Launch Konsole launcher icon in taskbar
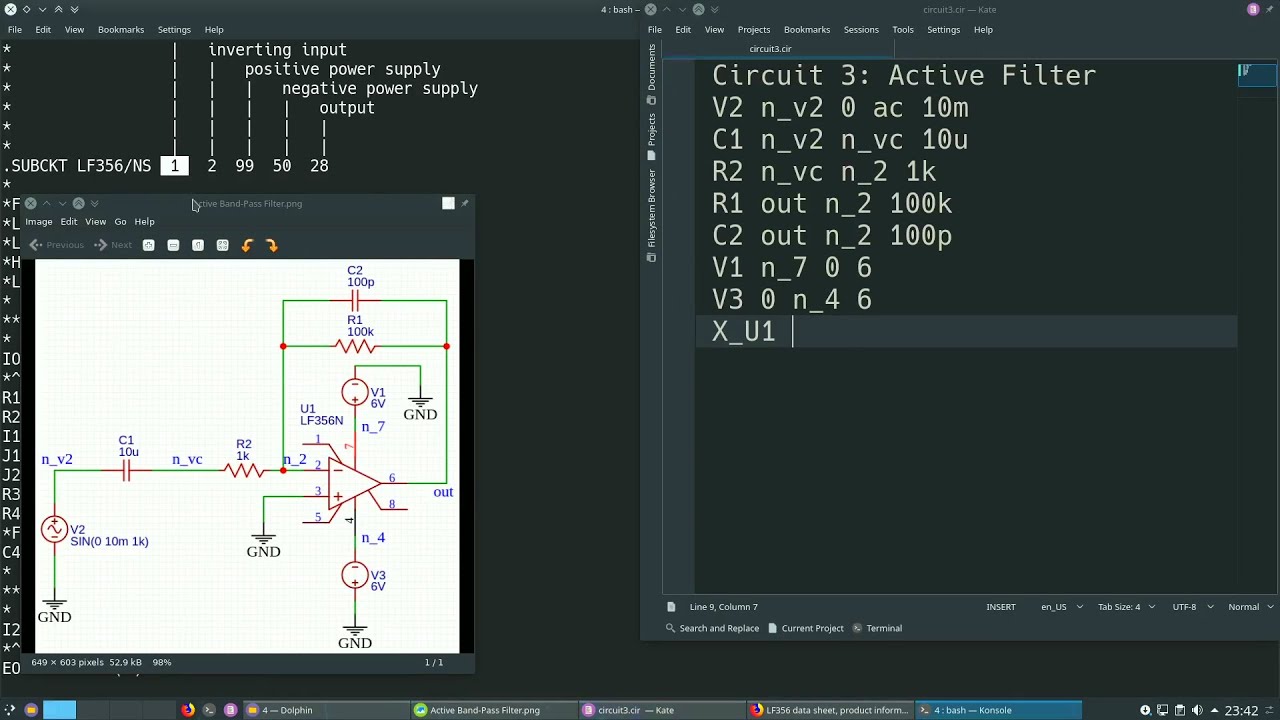Screen dimensions: 1280x720 click(x=209, y=710)
